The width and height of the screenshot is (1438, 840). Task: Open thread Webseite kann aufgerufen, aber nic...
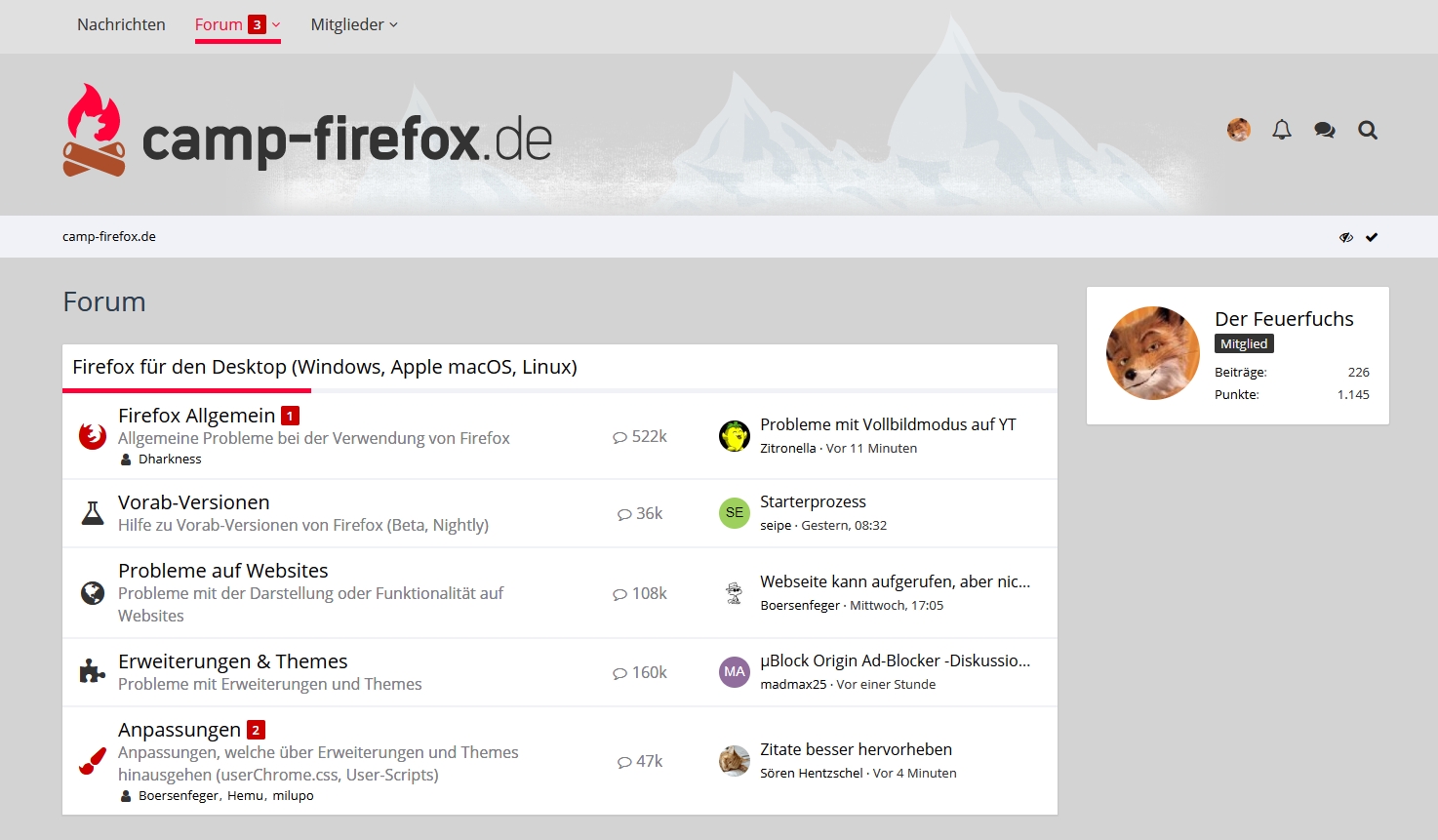coord(896,581)
